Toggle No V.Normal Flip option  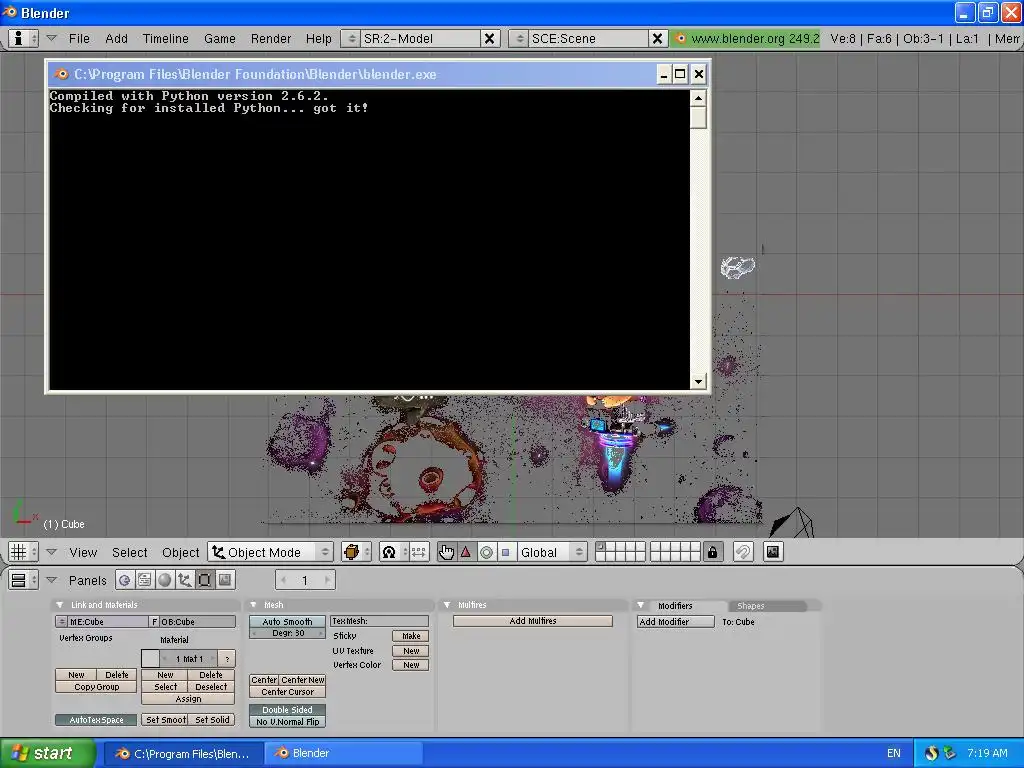pyautogui.click(x=287, y=722)
